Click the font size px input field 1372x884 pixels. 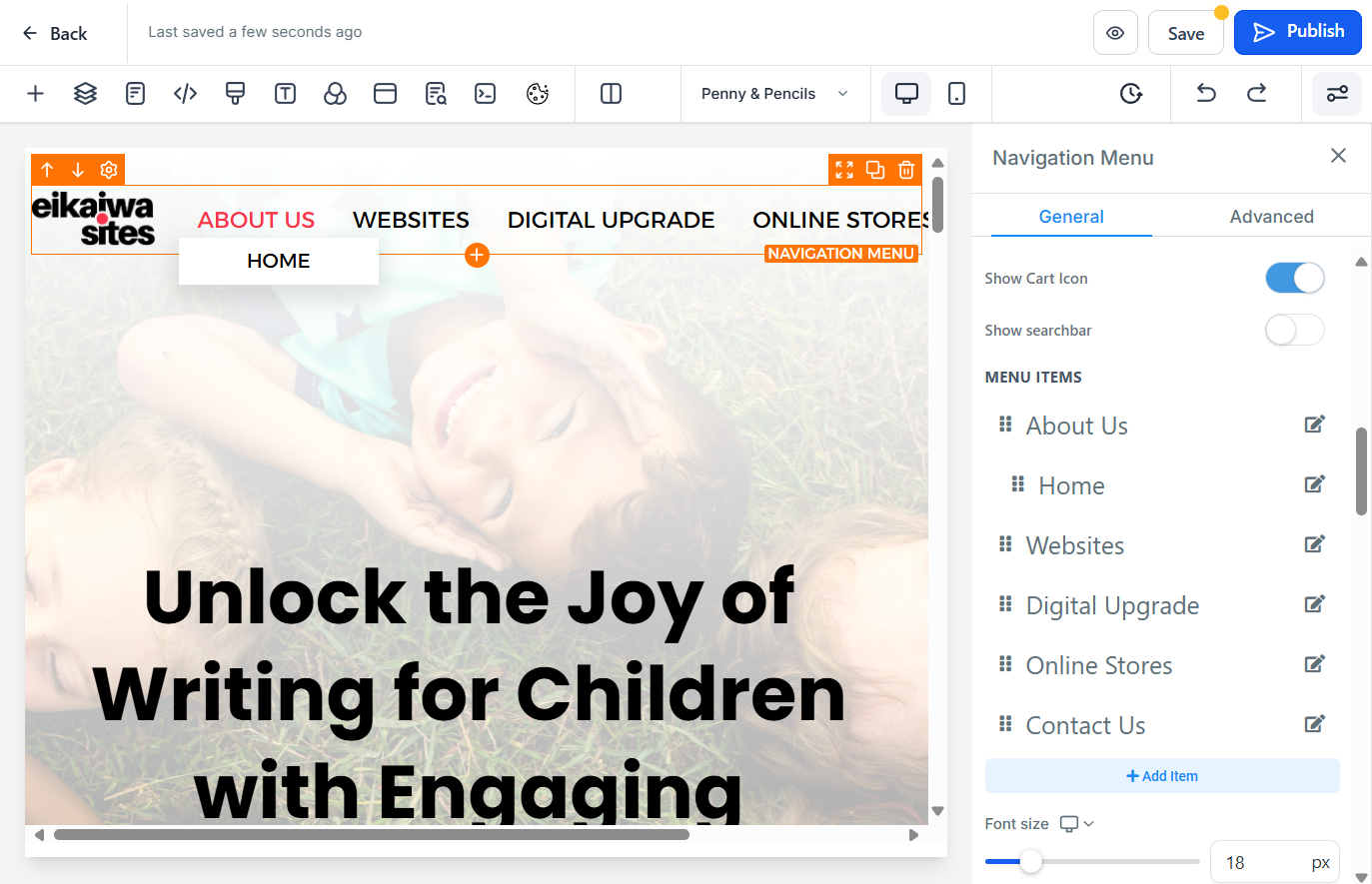(x=1275, y=862)
